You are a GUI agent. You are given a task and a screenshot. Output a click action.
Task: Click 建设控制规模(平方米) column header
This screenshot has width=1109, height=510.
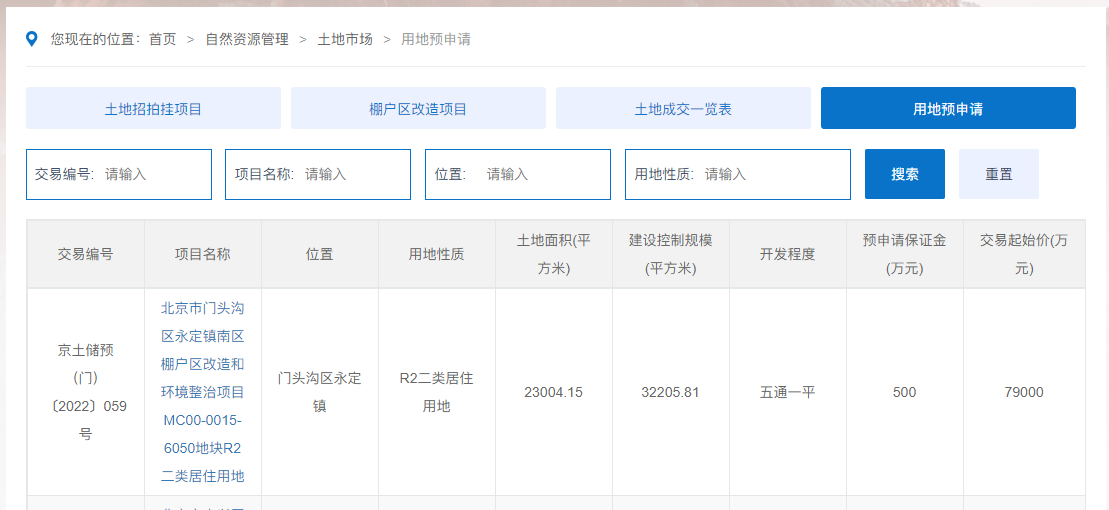[x=670, y=255]
